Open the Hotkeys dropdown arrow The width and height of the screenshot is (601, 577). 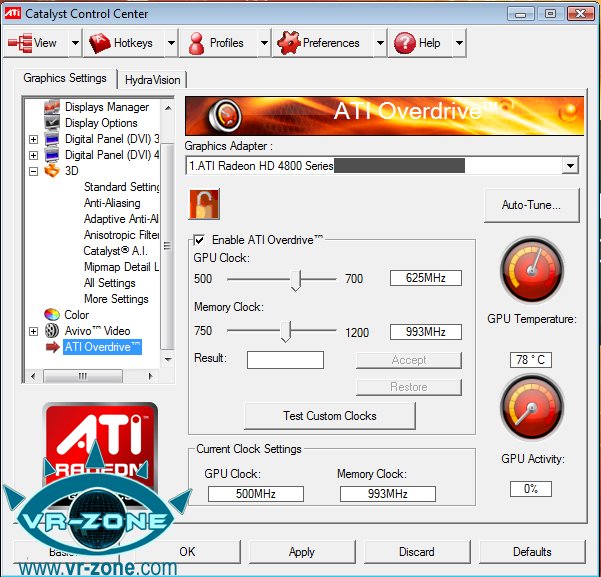point(171,43)
